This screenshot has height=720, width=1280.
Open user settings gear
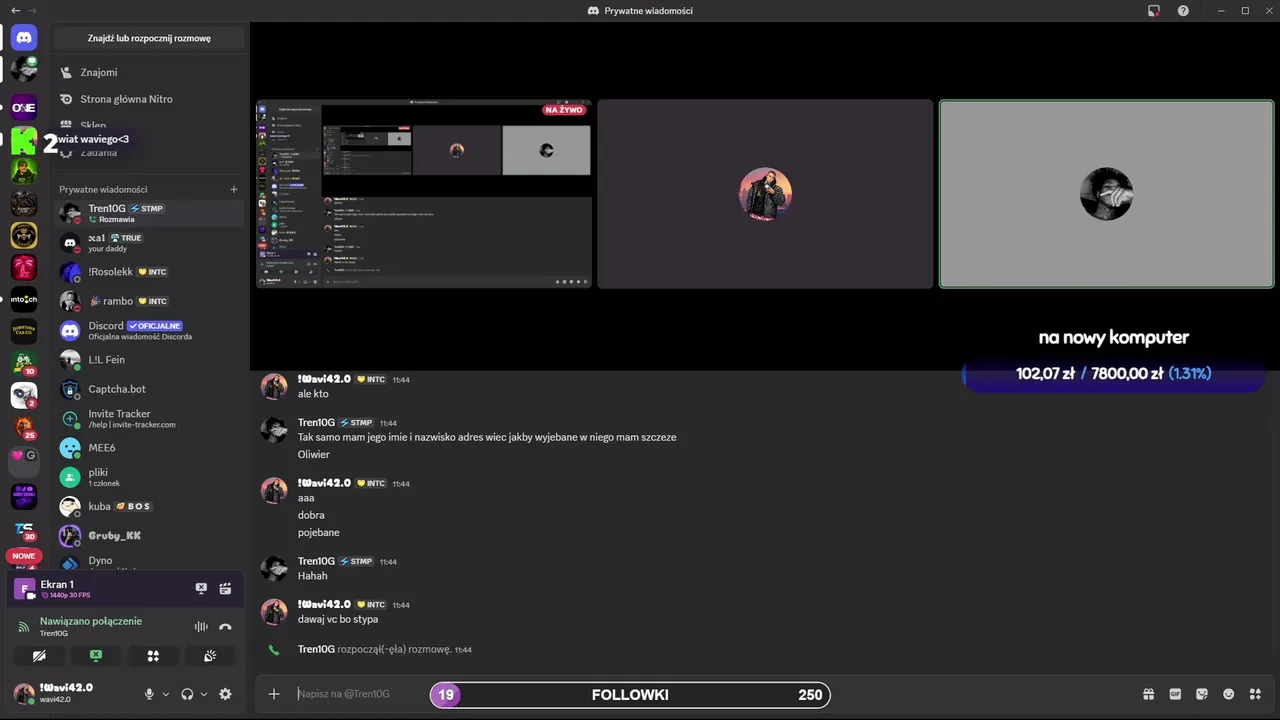click(x=225, y=694)
